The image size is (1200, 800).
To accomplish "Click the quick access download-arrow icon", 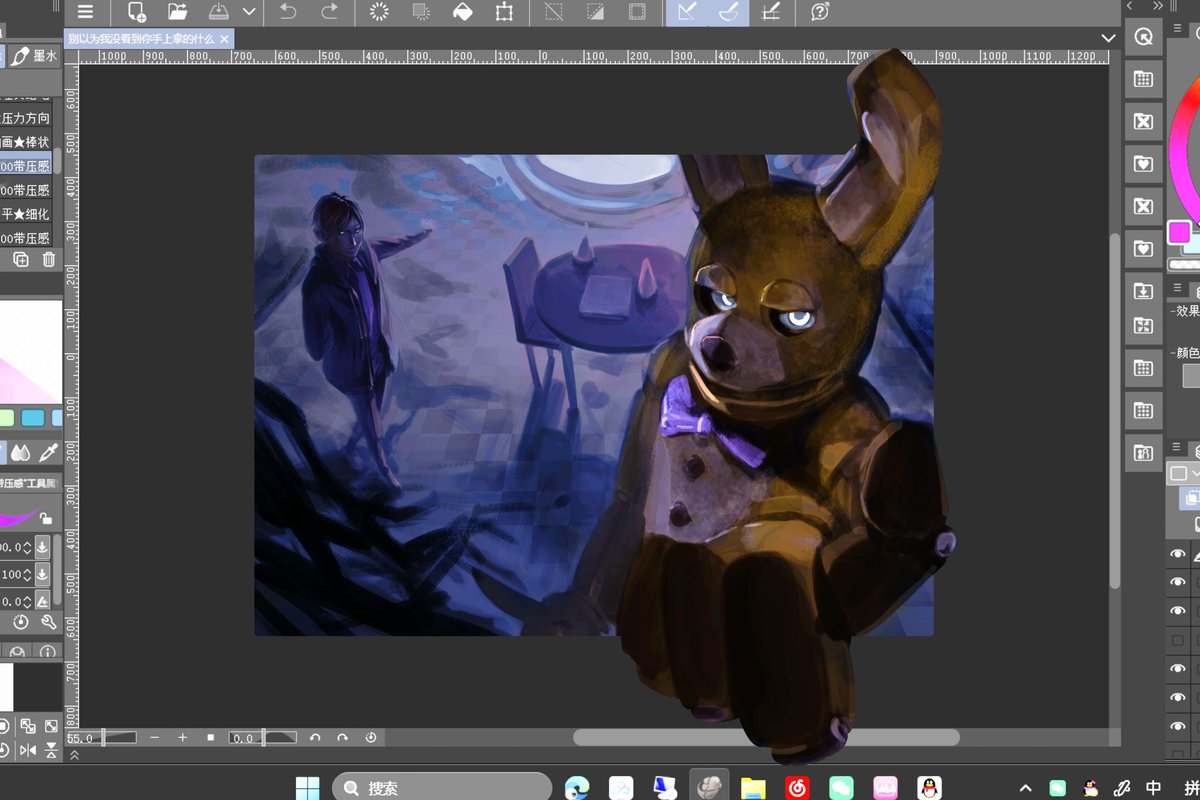I will coord(1144,292).
